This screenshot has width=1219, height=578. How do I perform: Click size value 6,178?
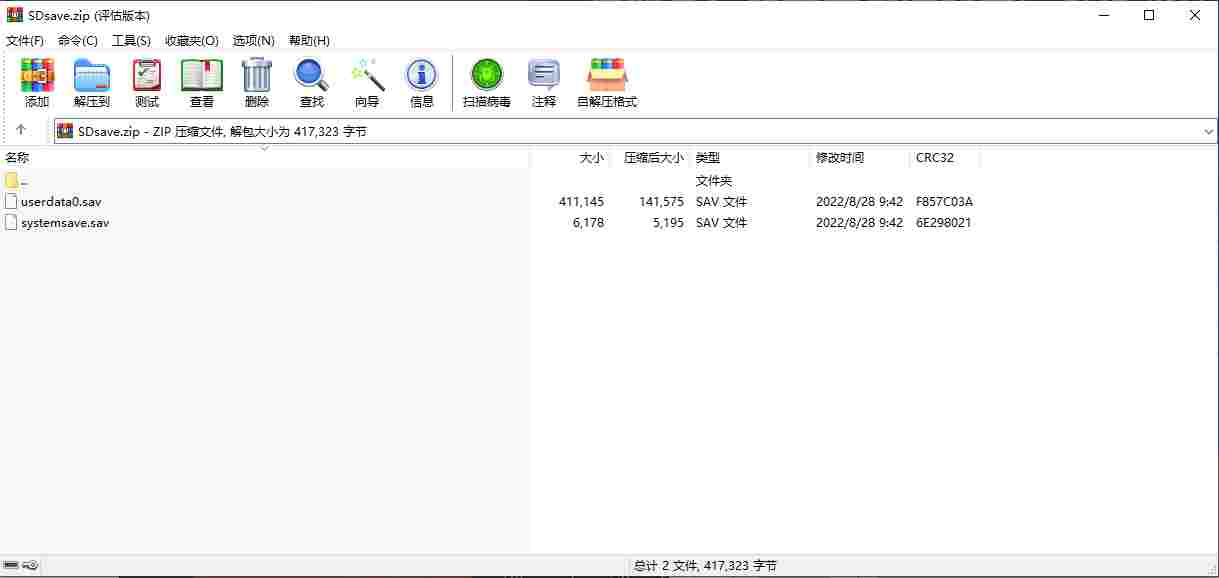coord(588,223)
